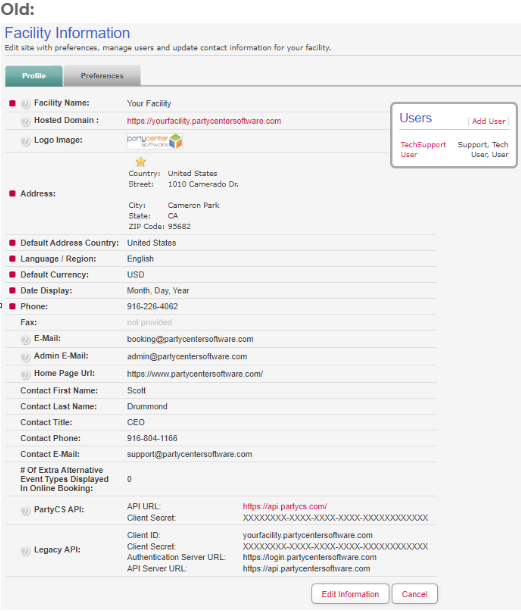This screenshot has width=521, height=611.
Task: Click ZIP Code value '95682'
Action: (x=179, y=226)
